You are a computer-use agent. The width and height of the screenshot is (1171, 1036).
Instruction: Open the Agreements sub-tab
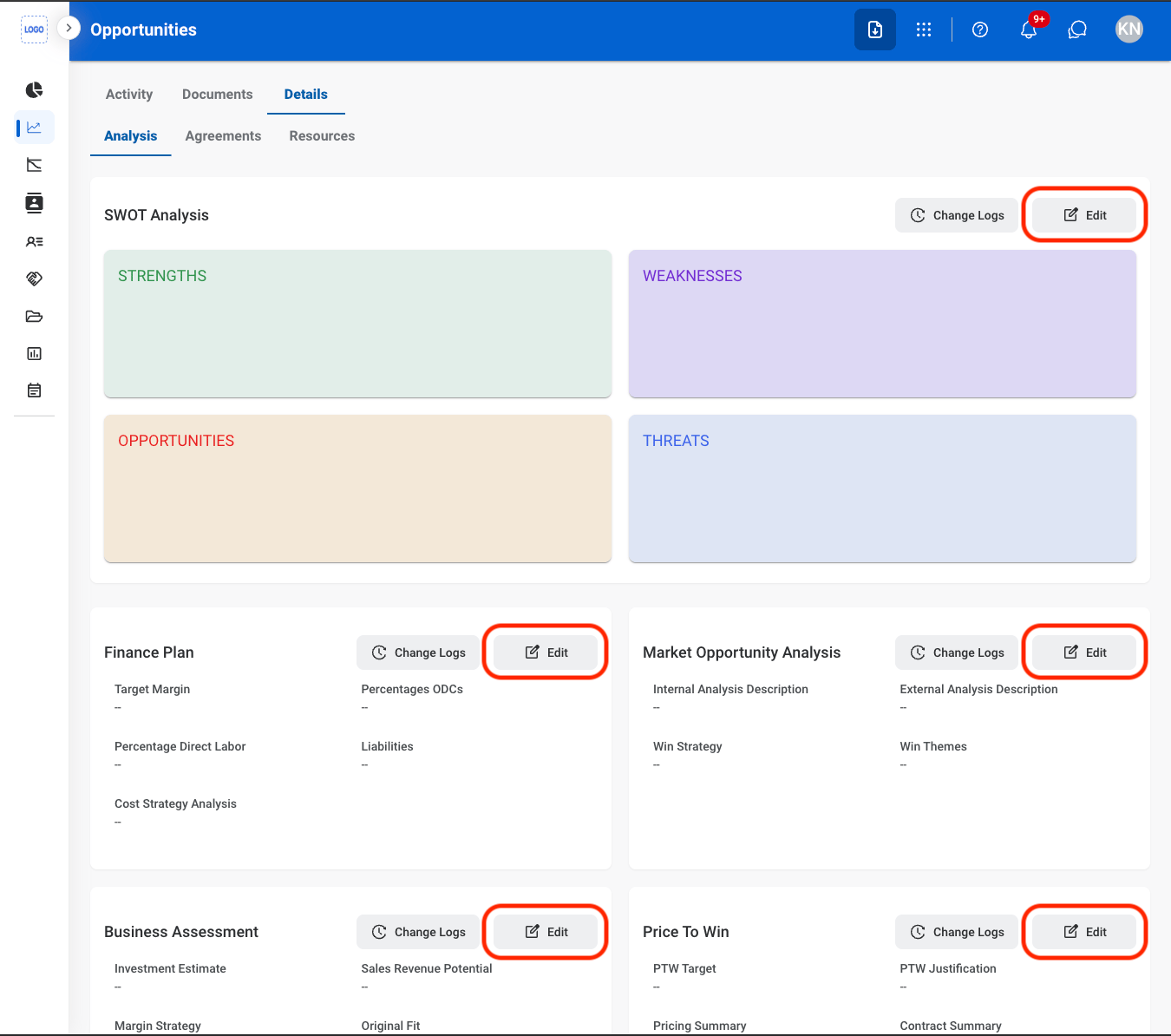[223, 136]
